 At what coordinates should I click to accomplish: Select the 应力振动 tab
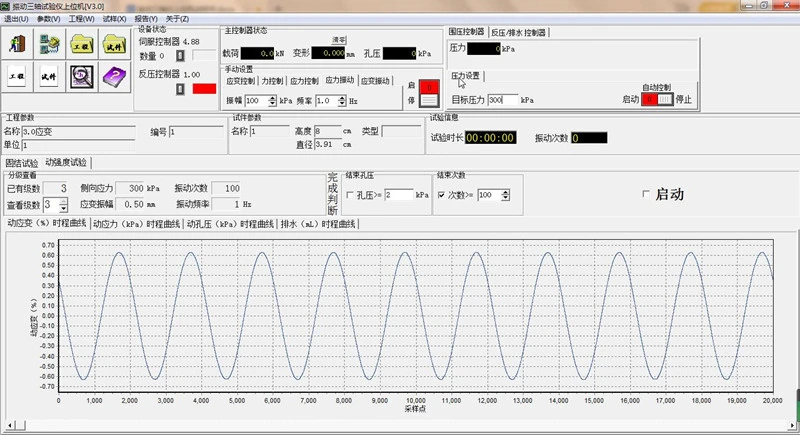(340, 80)
